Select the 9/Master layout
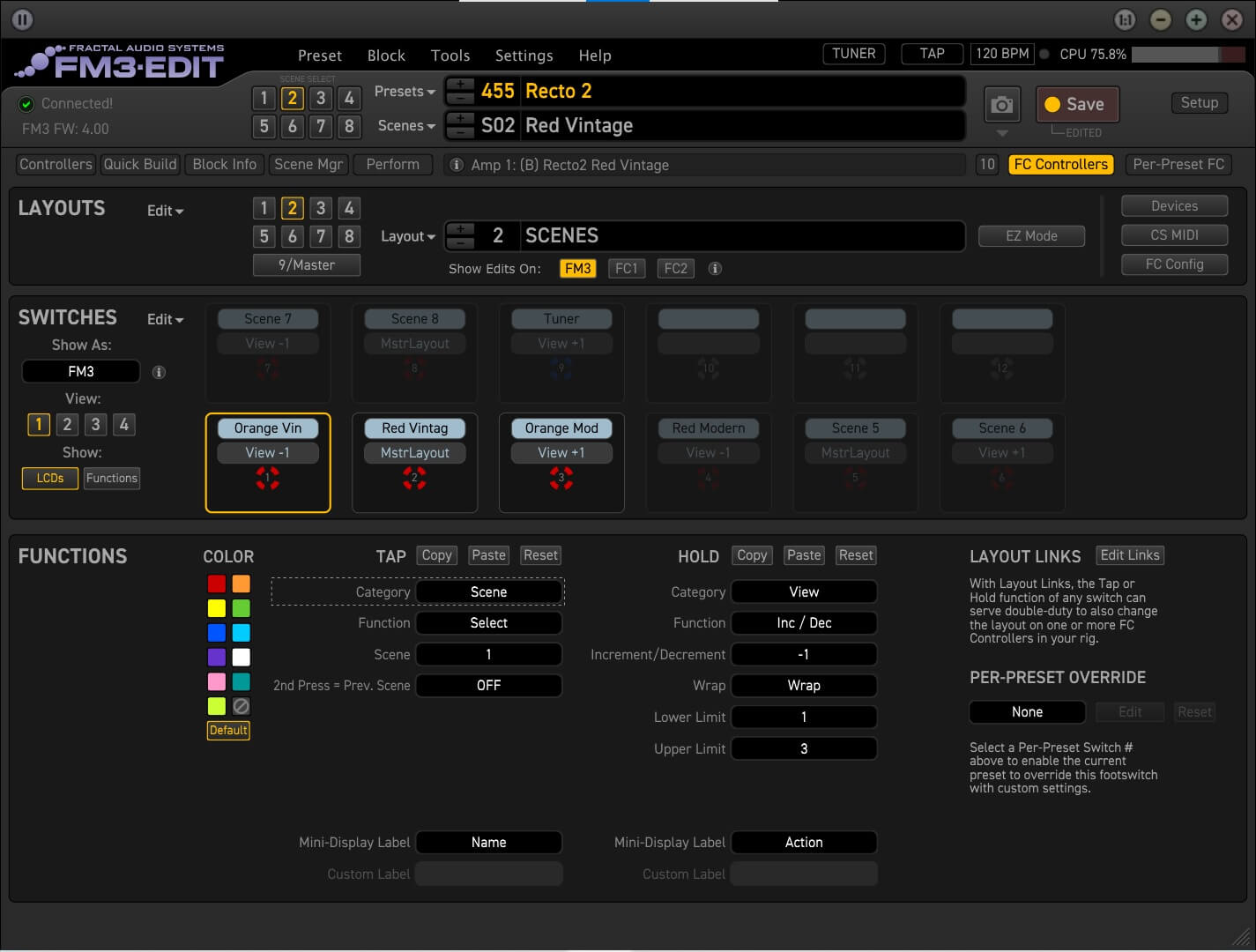 pos(307,264)
